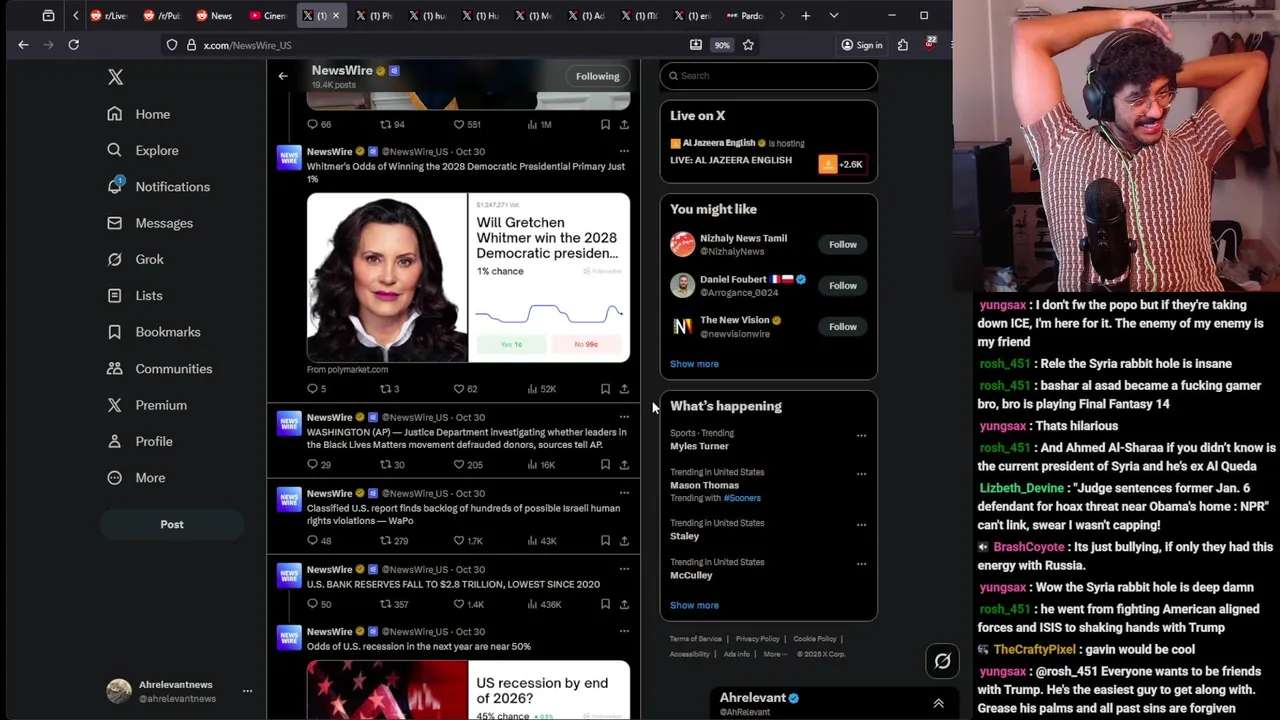
Task: Open the Whitmer Polymarket card image
Action: pos(468,277)
